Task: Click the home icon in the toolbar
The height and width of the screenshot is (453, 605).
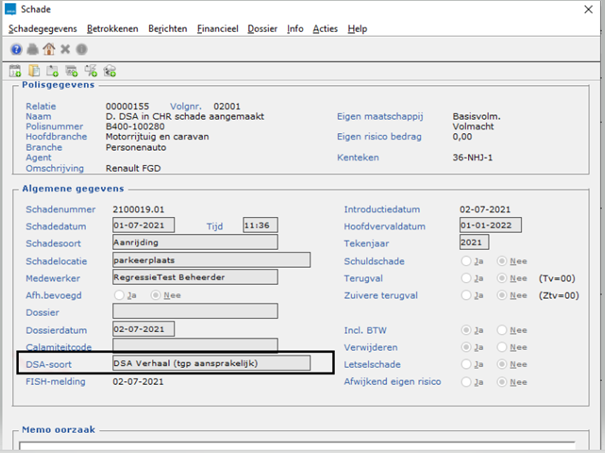Action: (x=48, y=48)
